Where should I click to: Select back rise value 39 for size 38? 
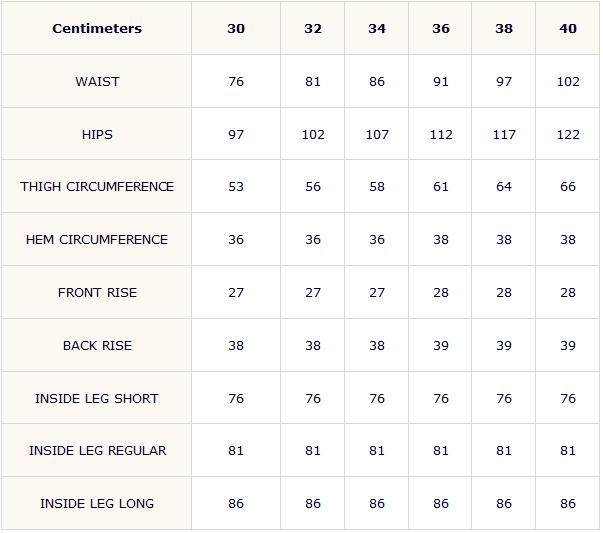tap(504, 346)
